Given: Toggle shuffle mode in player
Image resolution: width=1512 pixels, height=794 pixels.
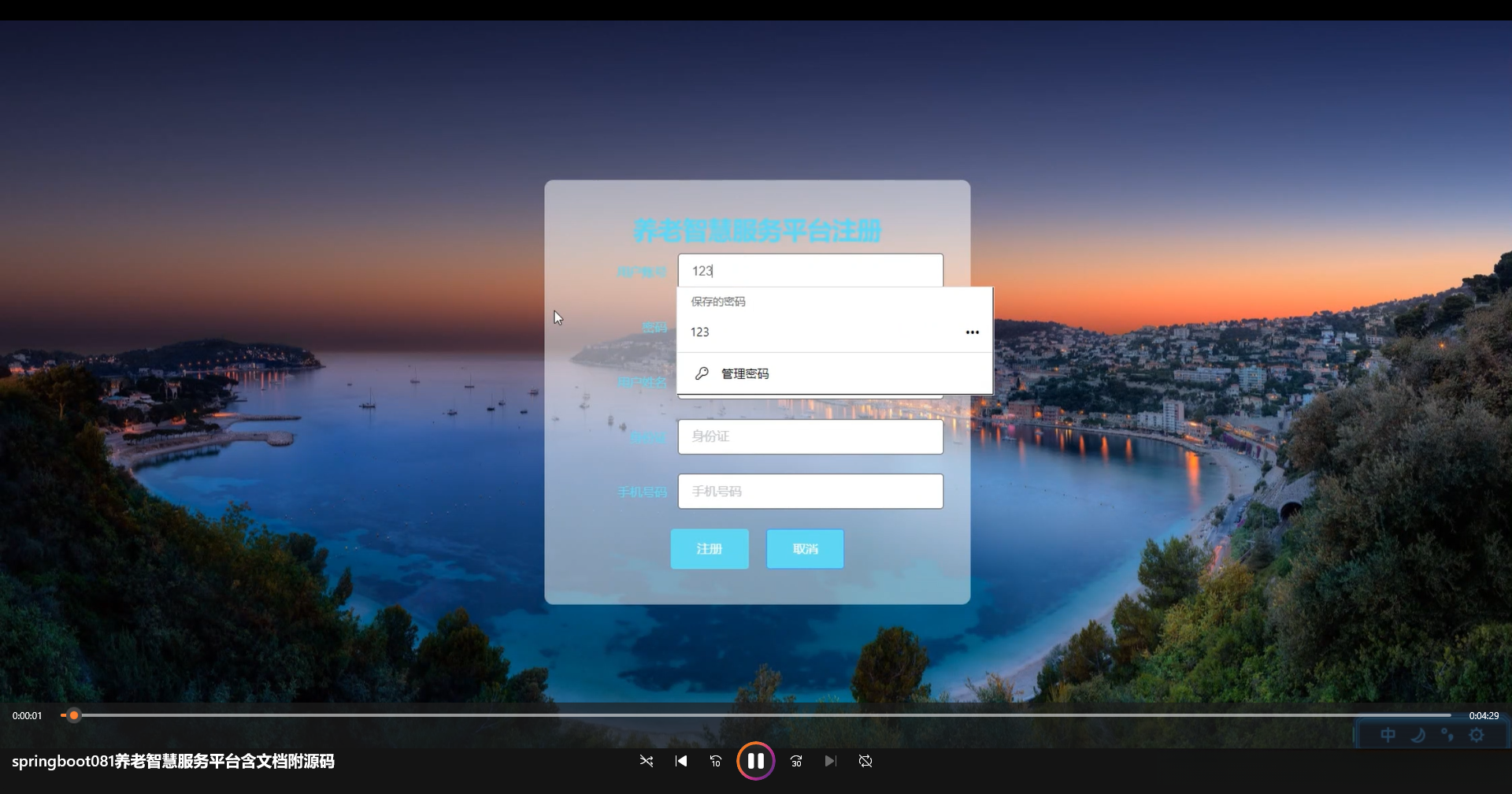Looking at the screenshot, I should coord(647,761).
